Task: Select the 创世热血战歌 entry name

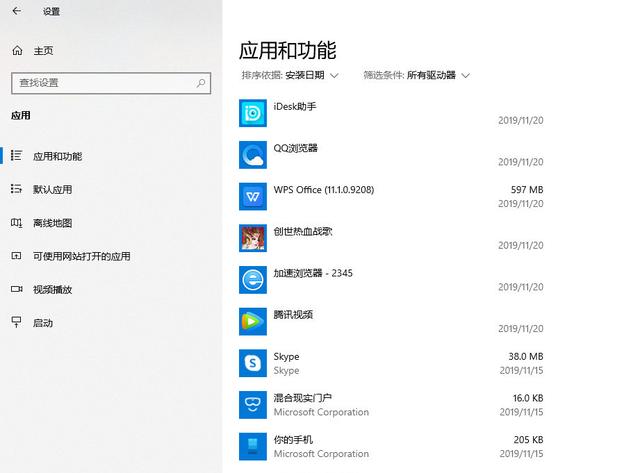Action: (303, 231)
